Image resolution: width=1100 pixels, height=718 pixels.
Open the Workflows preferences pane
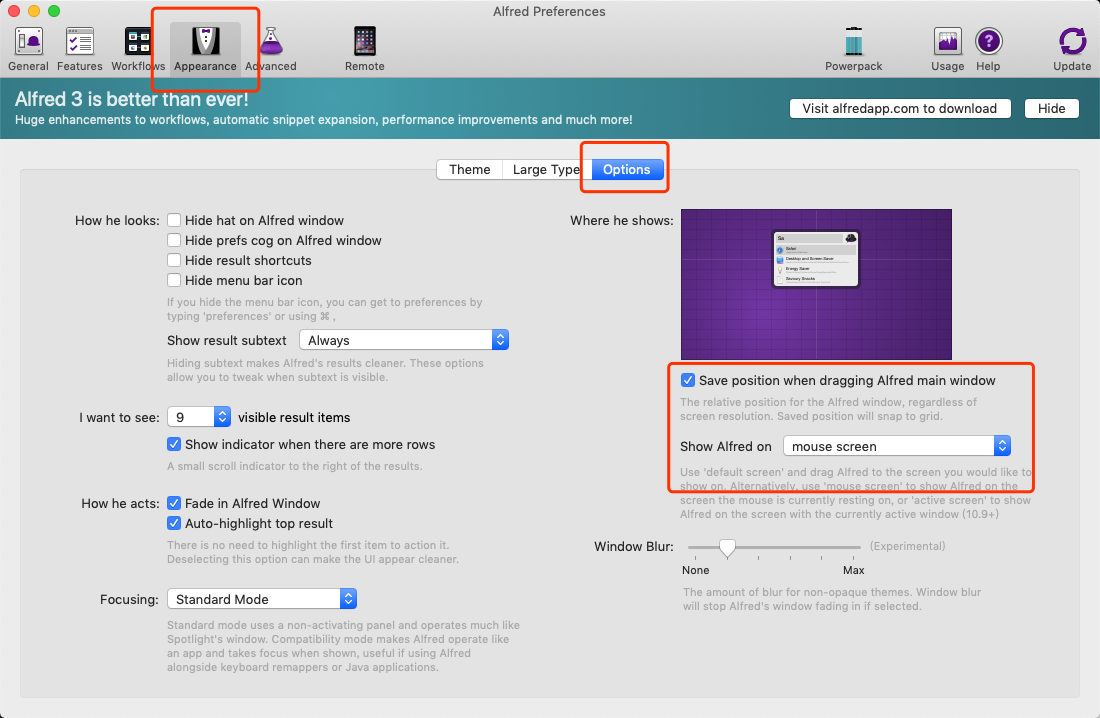(x=138, y=48)
